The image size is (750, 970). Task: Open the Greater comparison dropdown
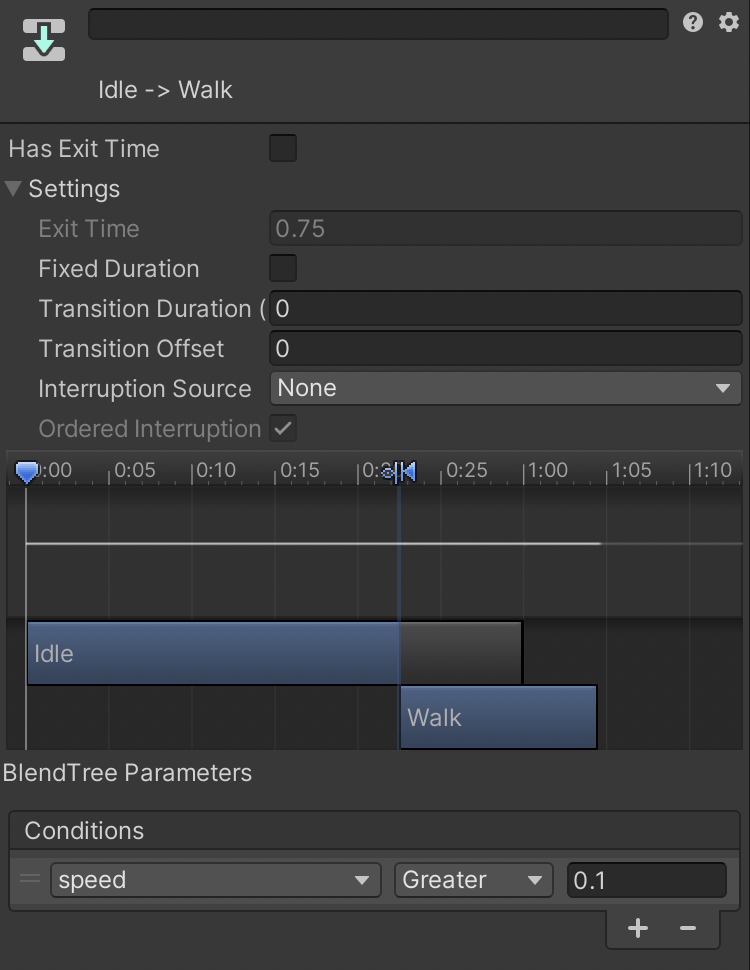tap(474, 880)
